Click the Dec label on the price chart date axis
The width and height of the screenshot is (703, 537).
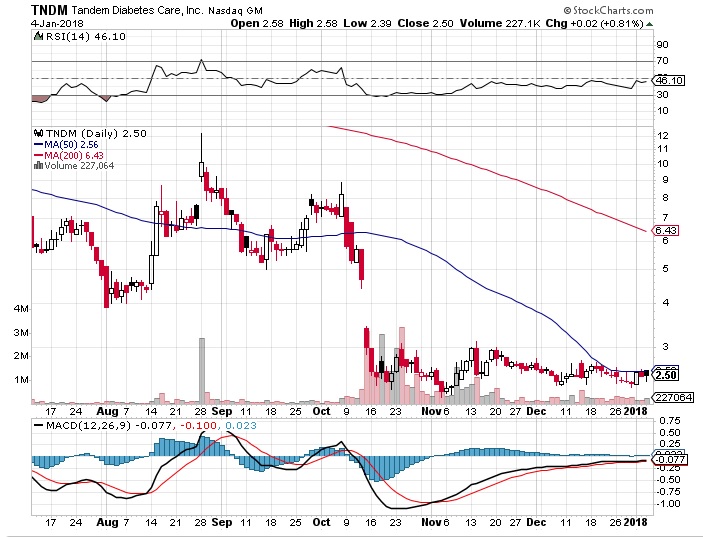pos(536,411)
